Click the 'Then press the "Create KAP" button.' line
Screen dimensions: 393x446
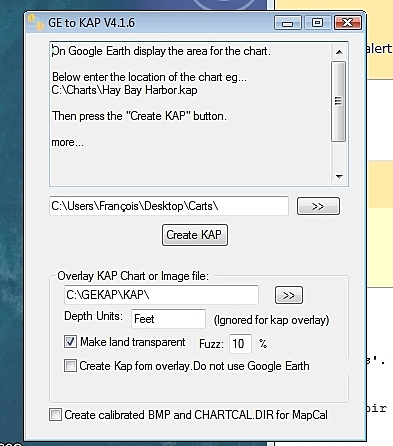click(x=139, y=116)
